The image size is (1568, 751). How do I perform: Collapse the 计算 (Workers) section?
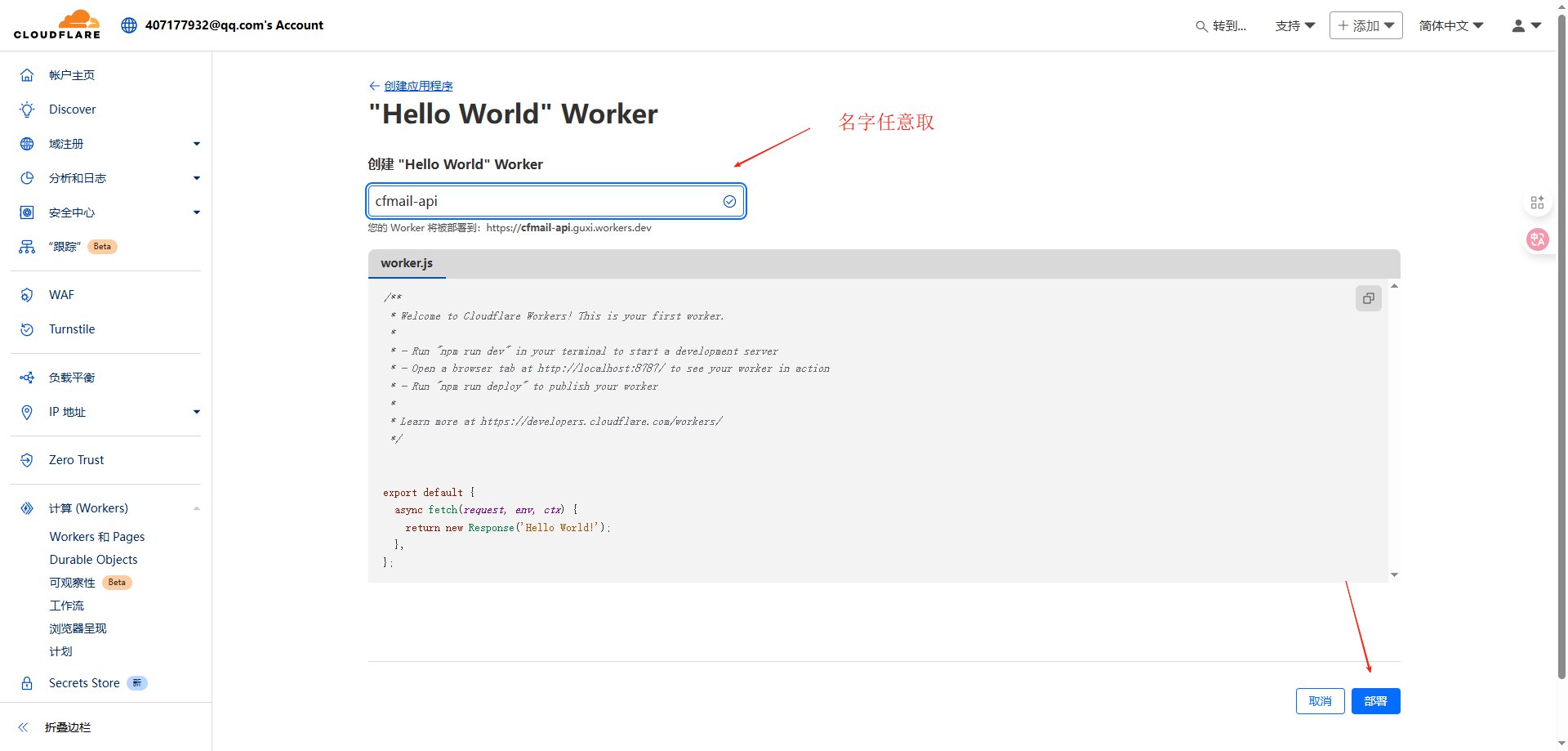[196, 508]
